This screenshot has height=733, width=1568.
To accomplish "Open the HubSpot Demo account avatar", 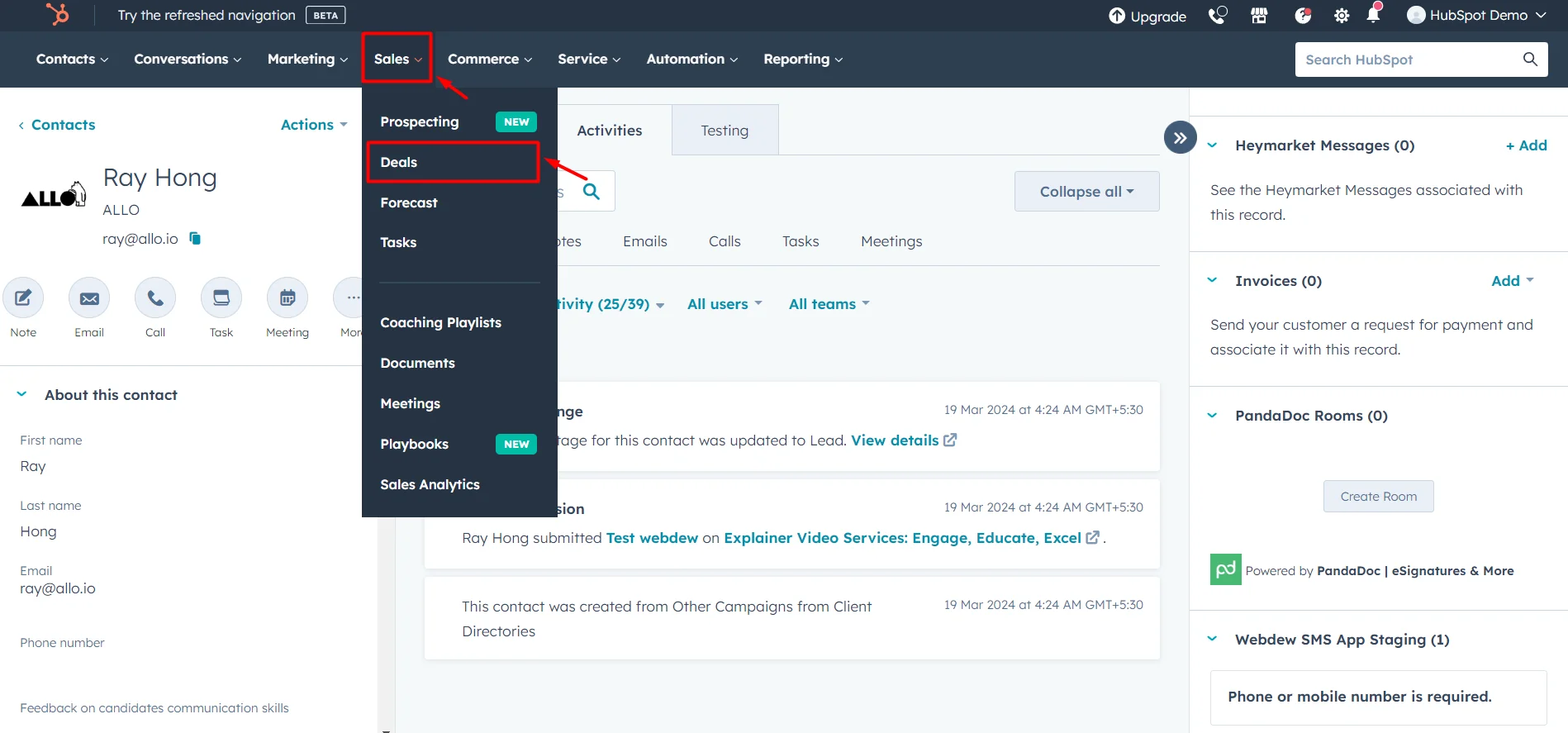I will point(1416,15).
